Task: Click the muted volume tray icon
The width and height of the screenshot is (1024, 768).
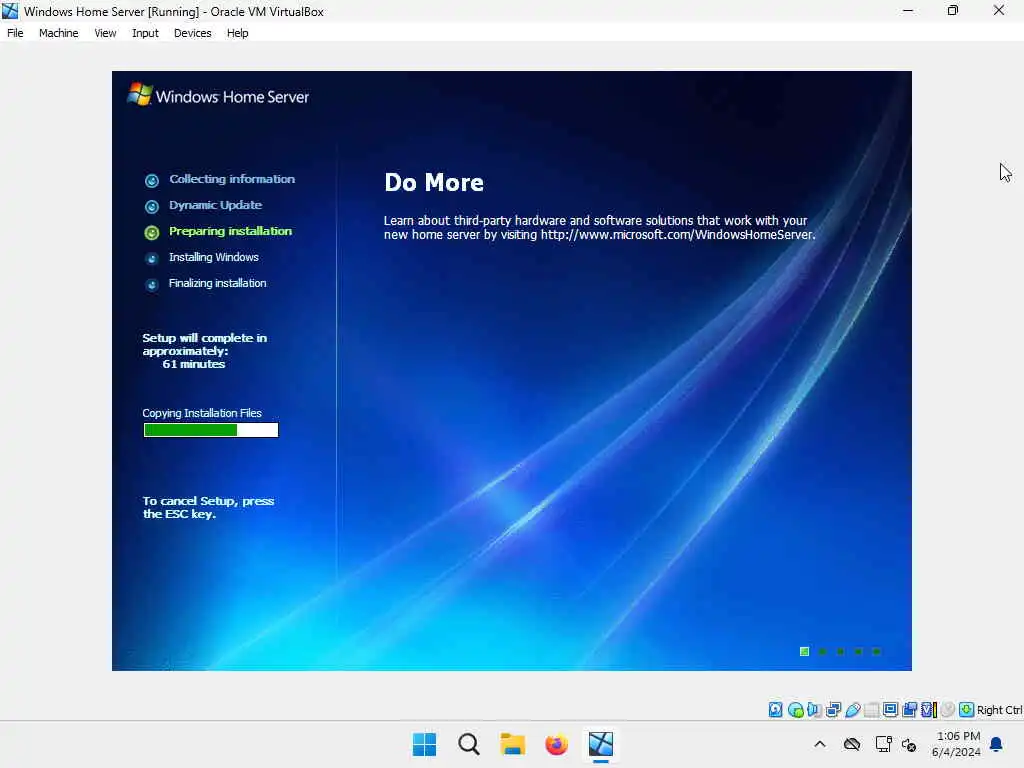Action: pyautogui.click(x=909, y=744)
